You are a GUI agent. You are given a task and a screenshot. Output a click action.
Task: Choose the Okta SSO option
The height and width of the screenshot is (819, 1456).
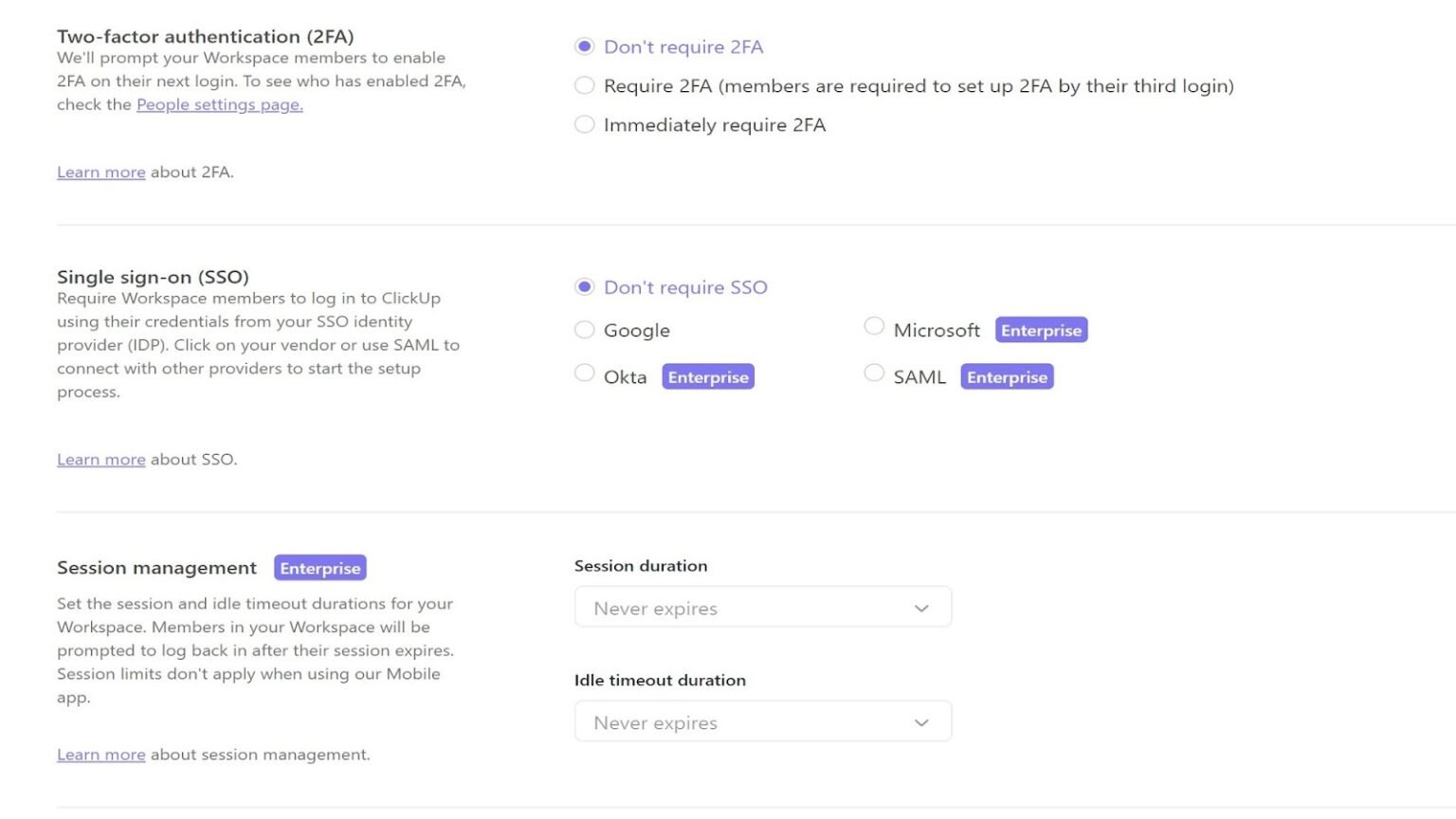pyautogui.click(x=585, y=373)
